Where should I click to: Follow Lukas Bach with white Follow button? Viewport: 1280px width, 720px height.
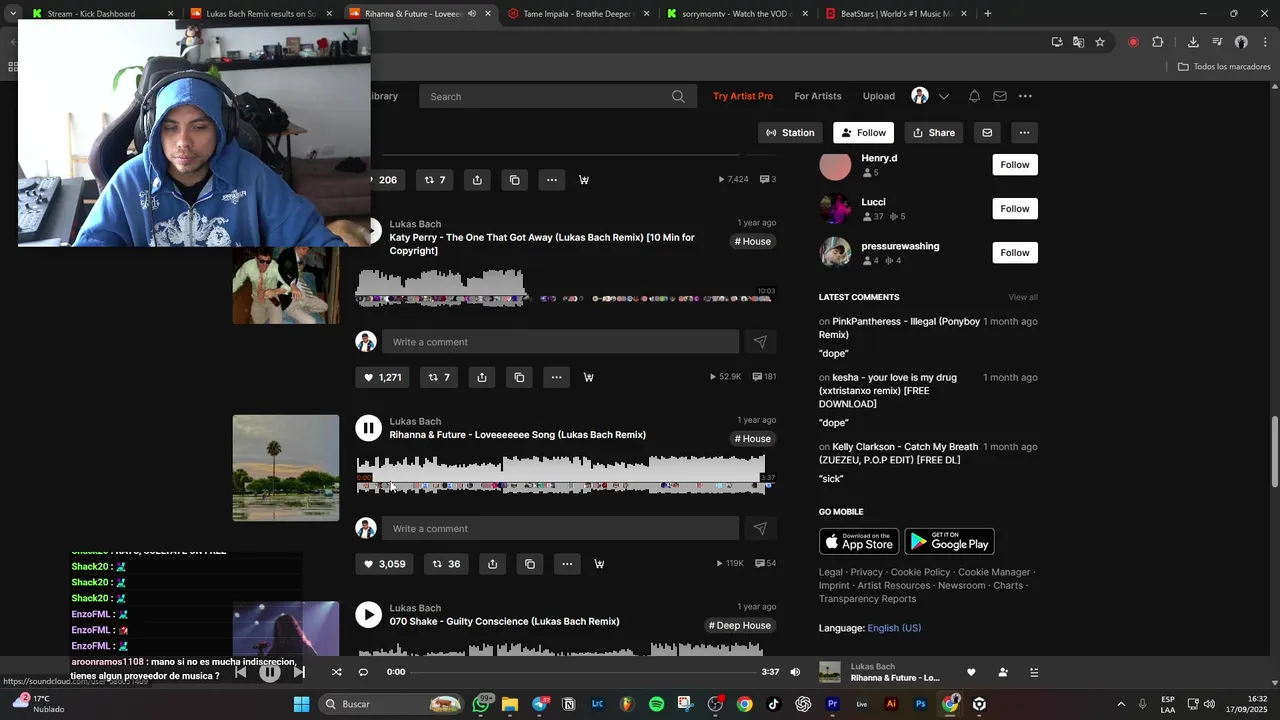point(864,133)
